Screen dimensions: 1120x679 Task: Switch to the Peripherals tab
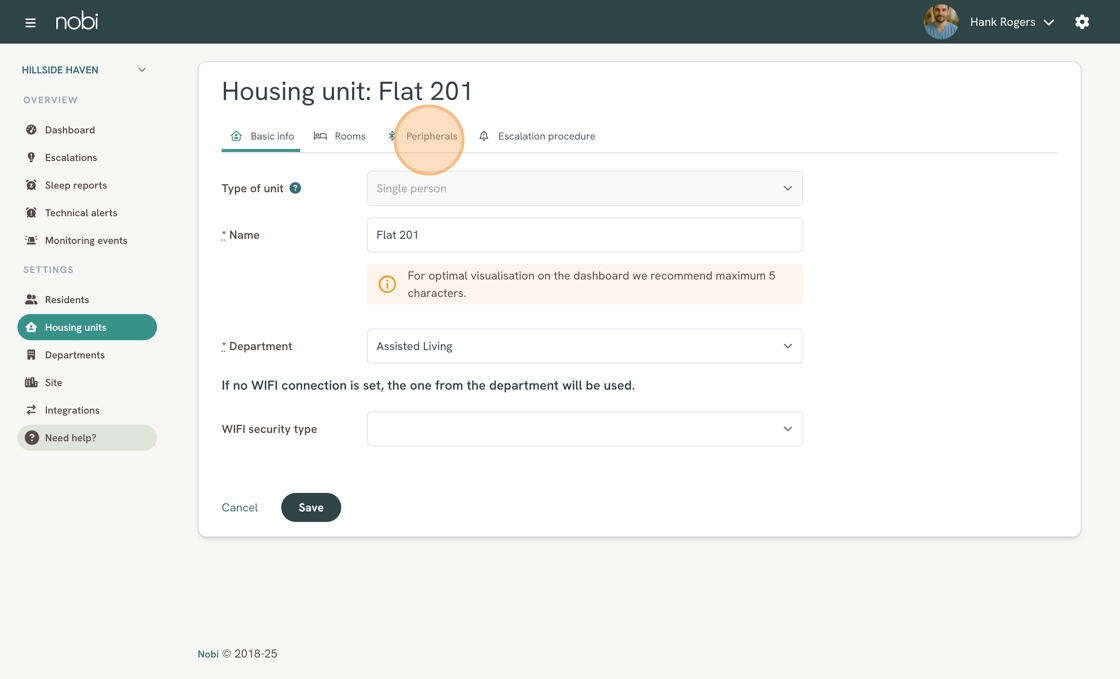tap(431, 136)
